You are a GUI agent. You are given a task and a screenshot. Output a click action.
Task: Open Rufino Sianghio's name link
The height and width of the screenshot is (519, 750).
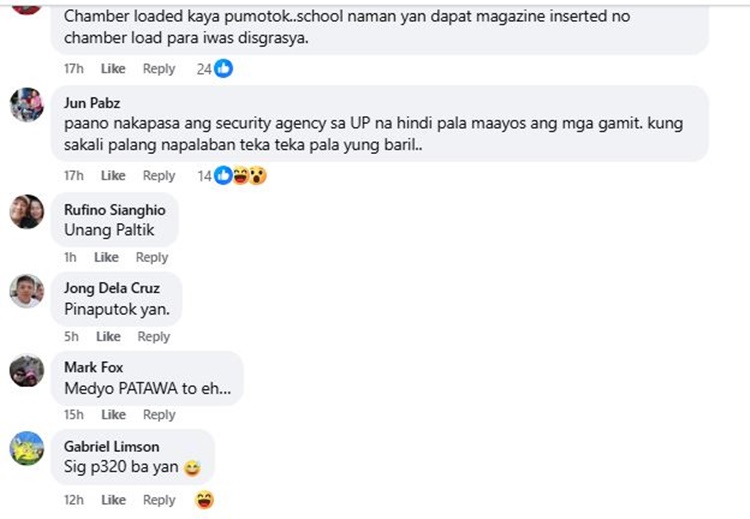pyautogui.click(x=115, y=210)
